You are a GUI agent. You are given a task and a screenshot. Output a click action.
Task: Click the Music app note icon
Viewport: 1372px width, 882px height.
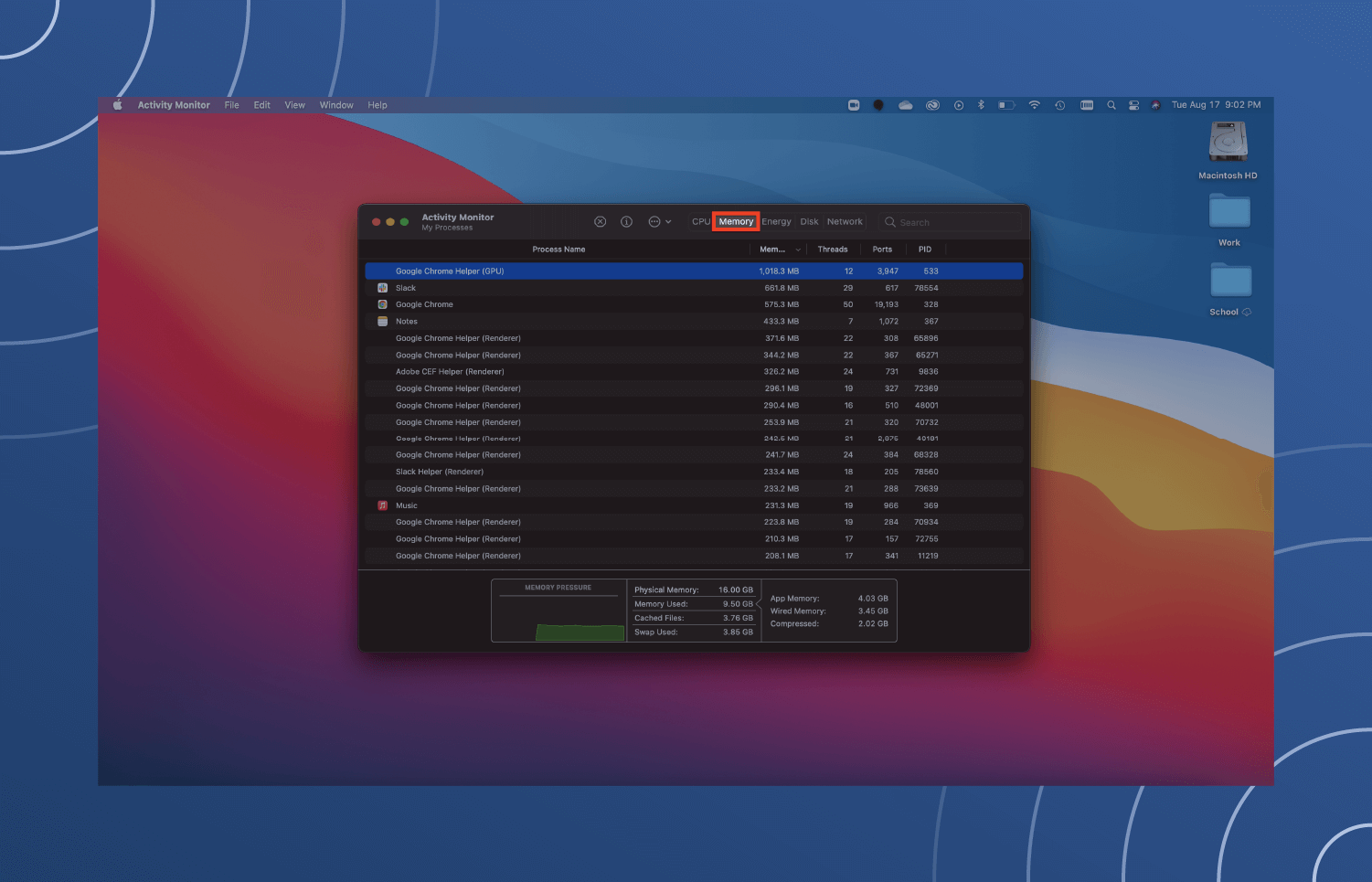[x=382, y=505]
